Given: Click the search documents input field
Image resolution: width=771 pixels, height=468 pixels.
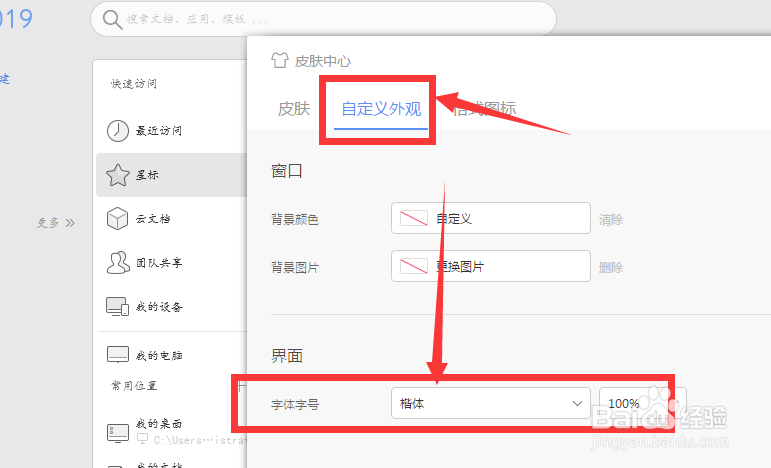Looking at the screenshot, I should [x=323, y=19].
